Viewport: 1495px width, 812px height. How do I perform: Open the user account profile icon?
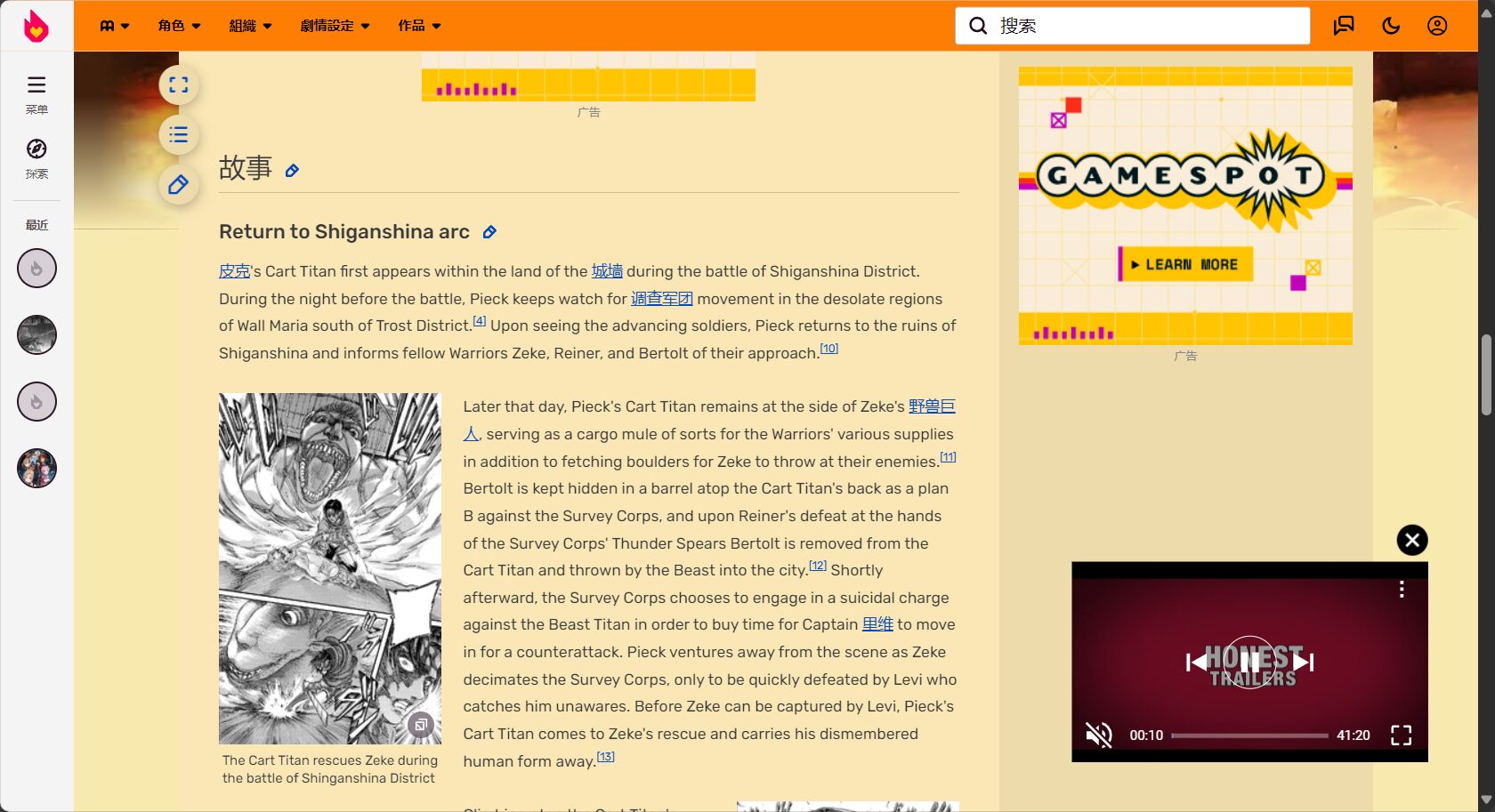(1437, 26)
